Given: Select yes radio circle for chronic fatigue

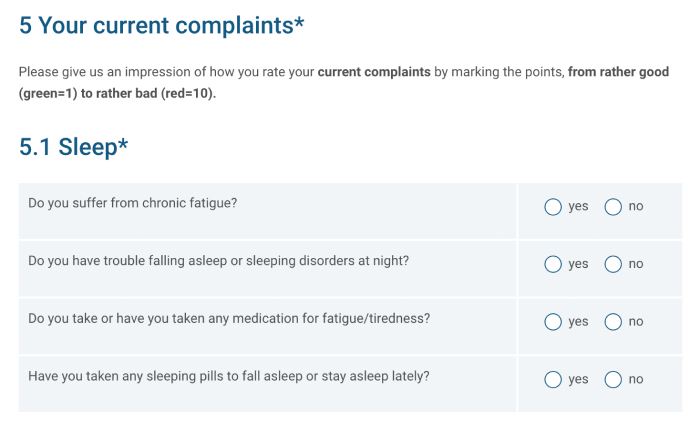Looking at the screenshot, I should (x=553, y=207).
